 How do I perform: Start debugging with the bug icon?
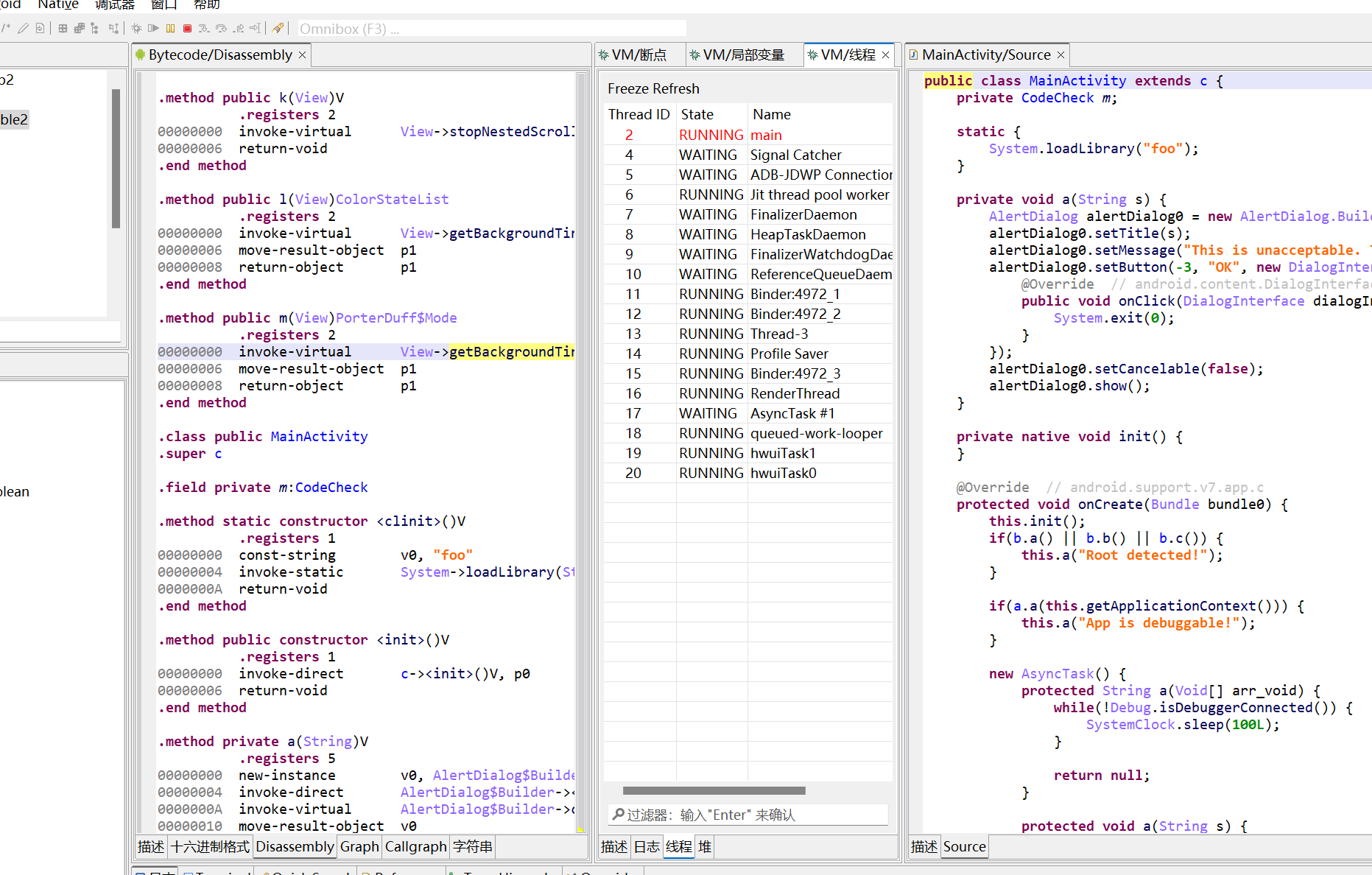click(137, 29)
